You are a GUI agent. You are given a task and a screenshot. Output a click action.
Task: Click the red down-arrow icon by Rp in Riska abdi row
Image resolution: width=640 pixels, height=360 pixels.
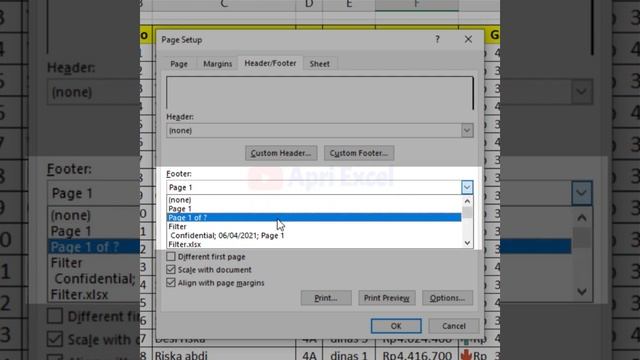click(466, 355)
